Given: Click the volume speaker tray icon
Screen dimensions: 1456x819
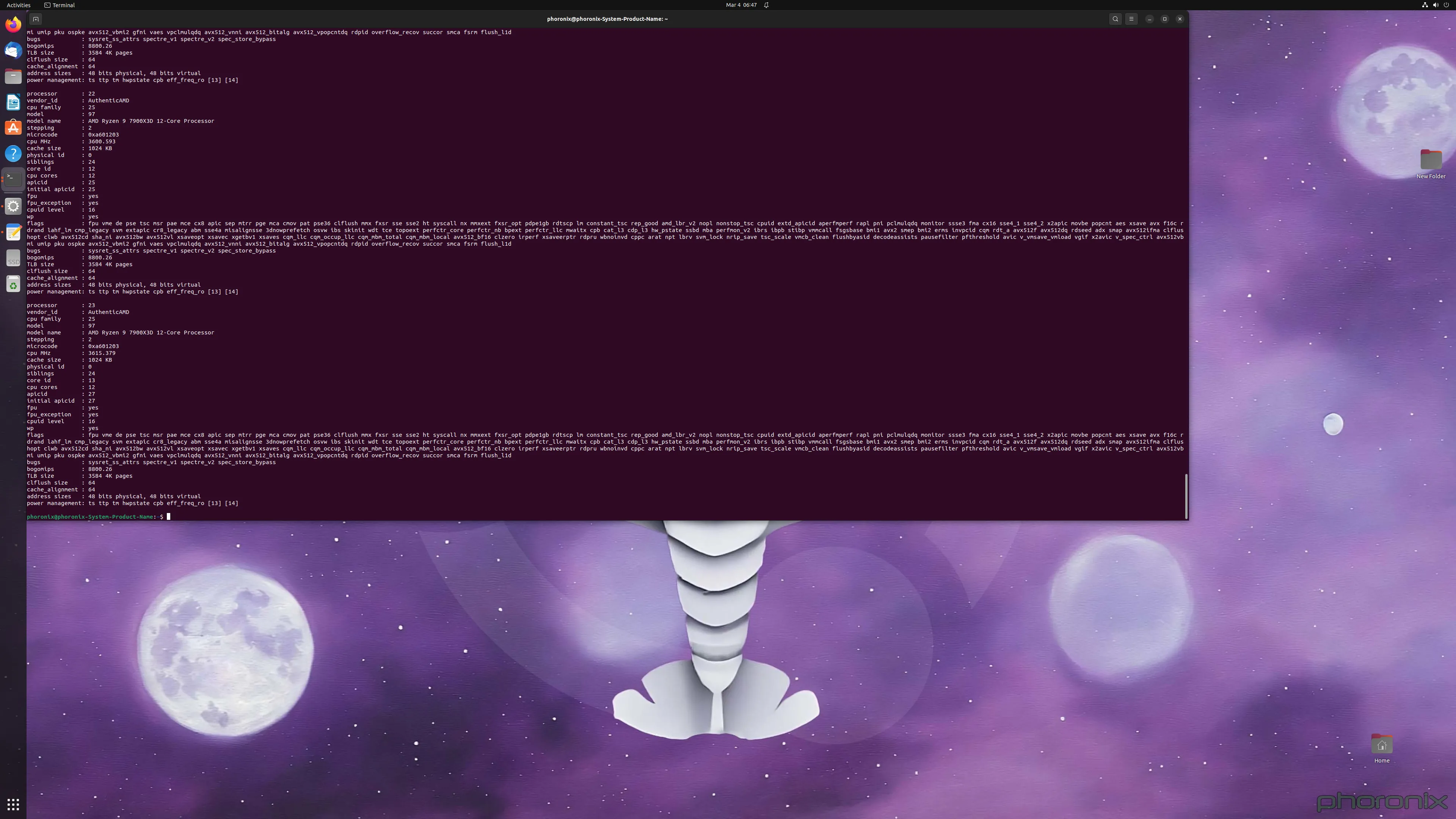Looking at the screenshot, I should [x=1436, y=5].
